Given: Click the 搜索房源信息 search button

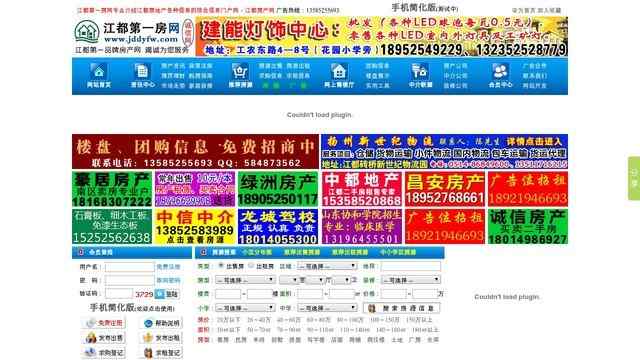Looking at the screenshot, I should pos(402,308).
